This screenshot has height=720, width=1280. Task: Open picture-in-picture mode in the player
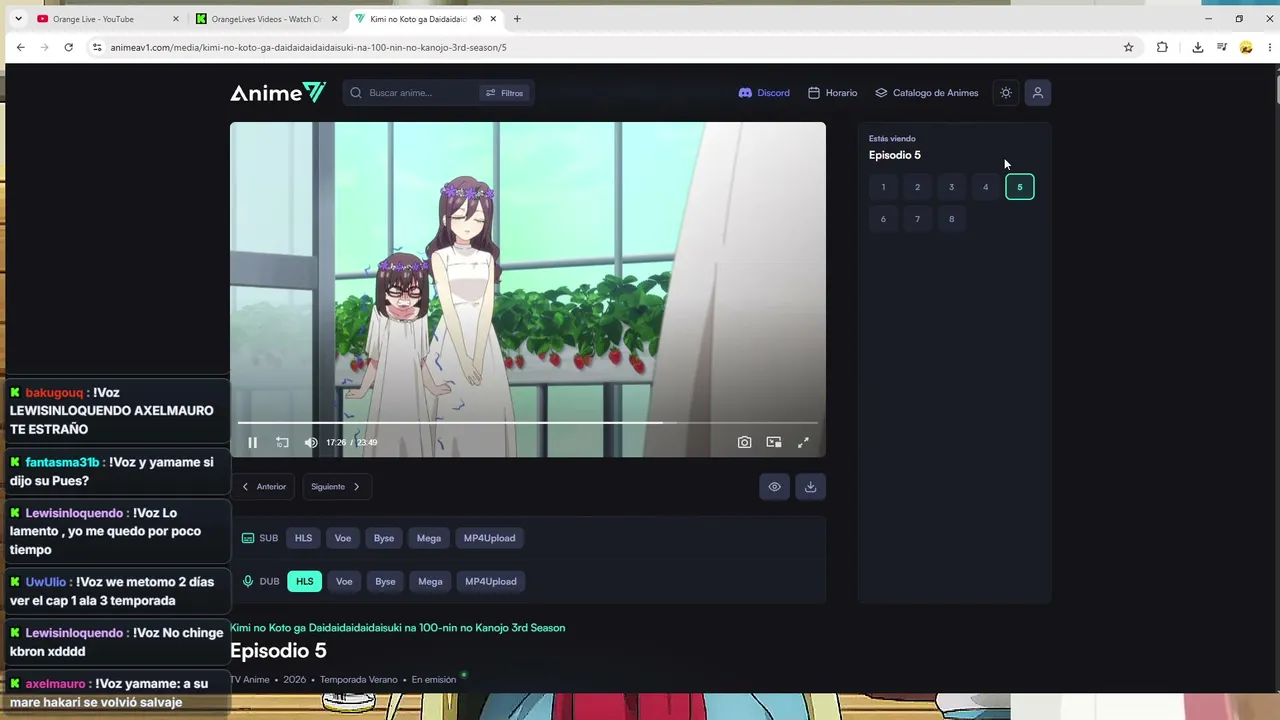pyautogui.click(x=774, y=442)
